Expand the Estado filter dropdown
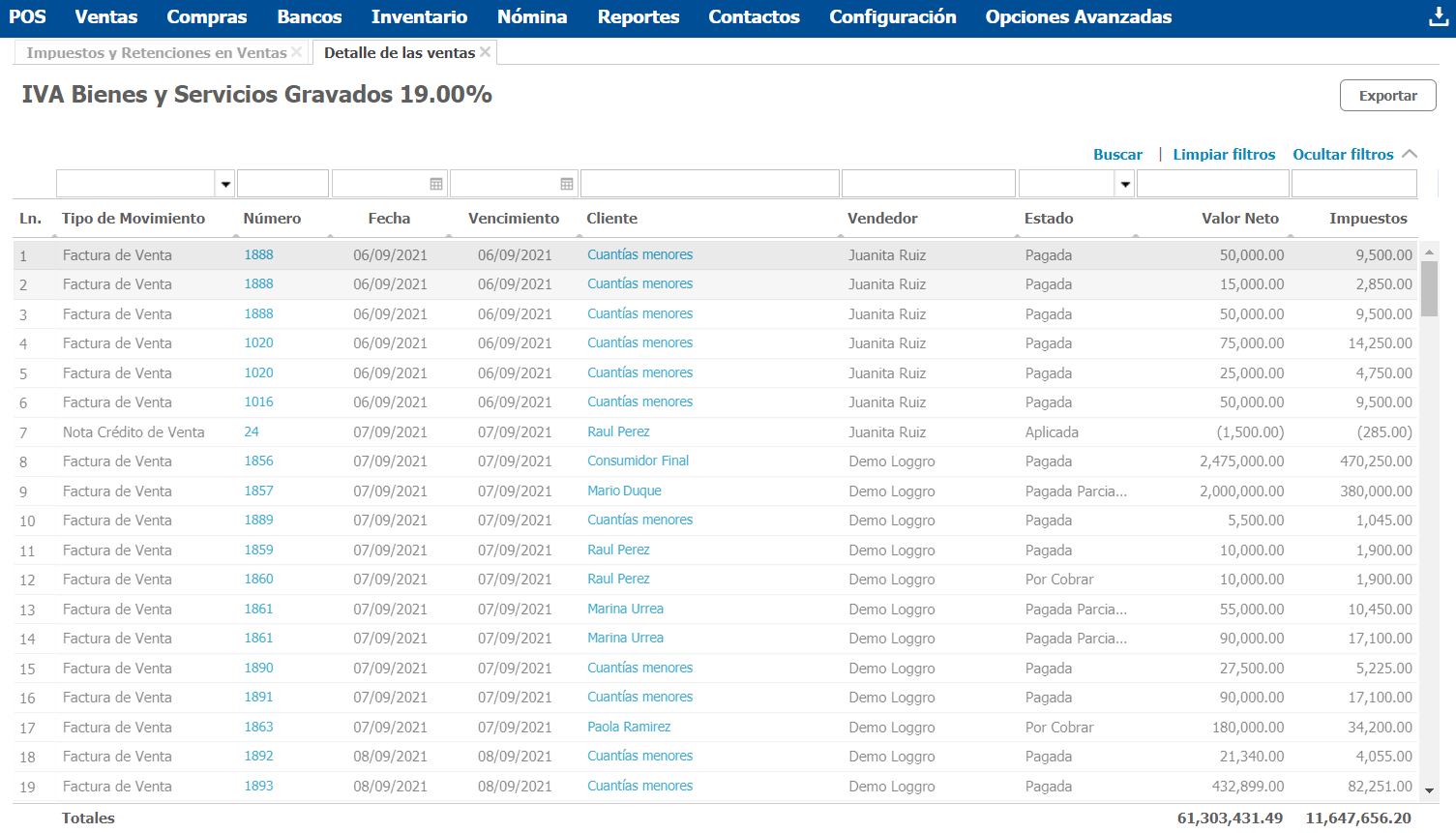This screenshot has height=833, width=1456. point(1125,184)
